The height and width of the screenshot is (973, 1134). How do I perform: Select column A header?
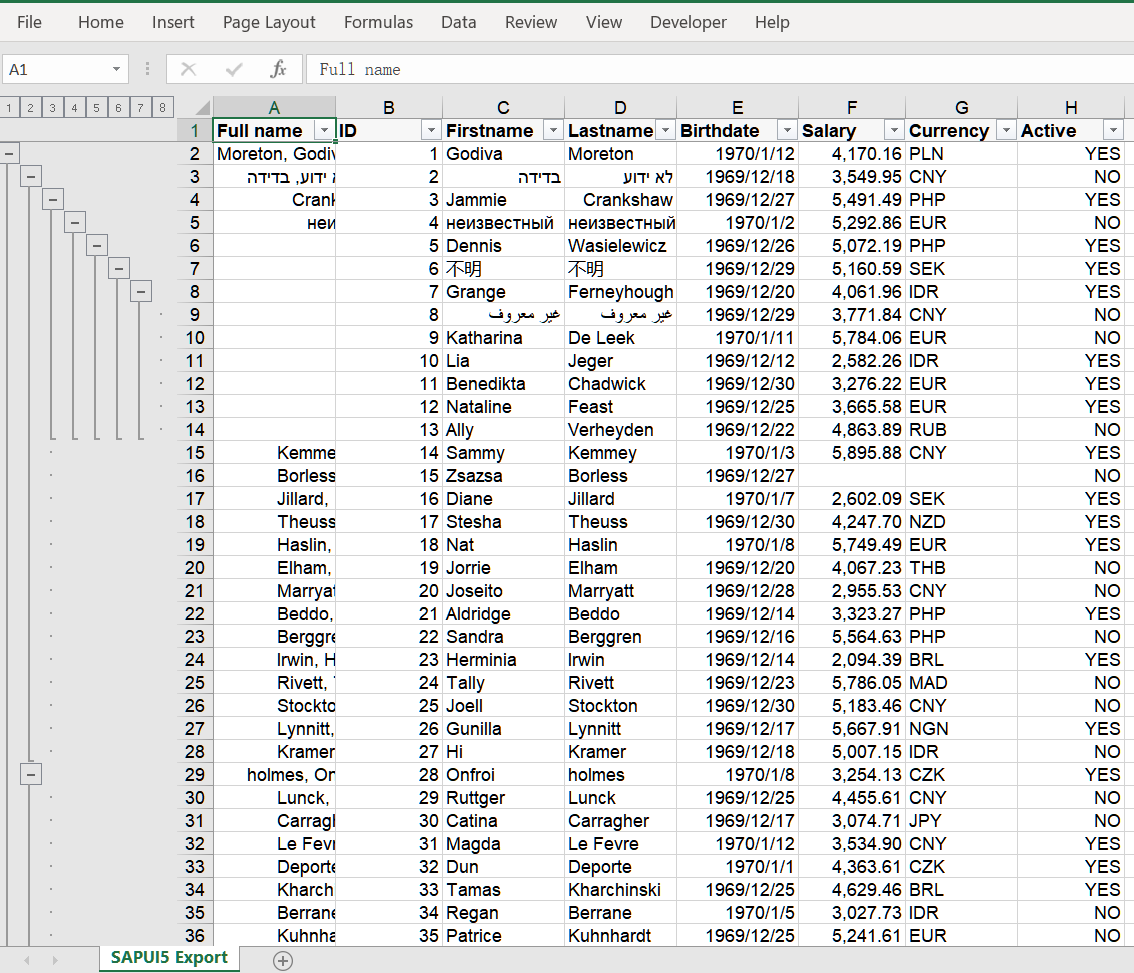pos(274,108)
